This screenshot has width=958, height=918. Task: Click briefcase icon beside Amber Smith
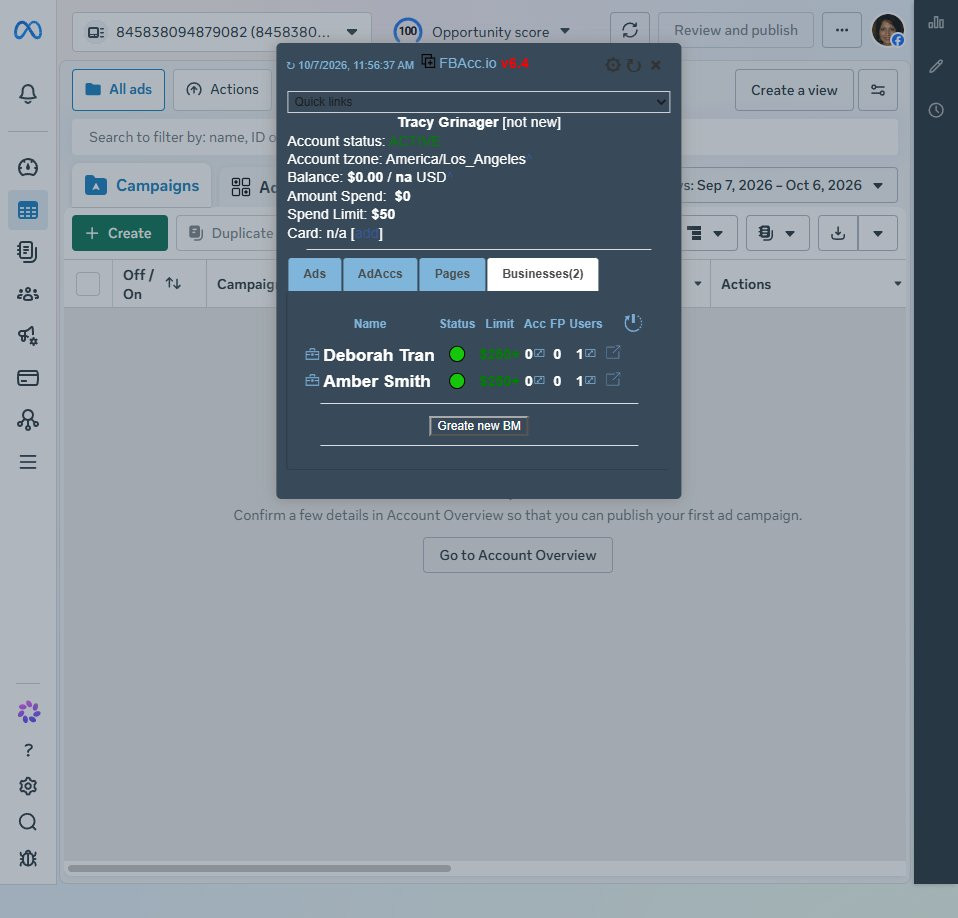(x=312, y=380)
